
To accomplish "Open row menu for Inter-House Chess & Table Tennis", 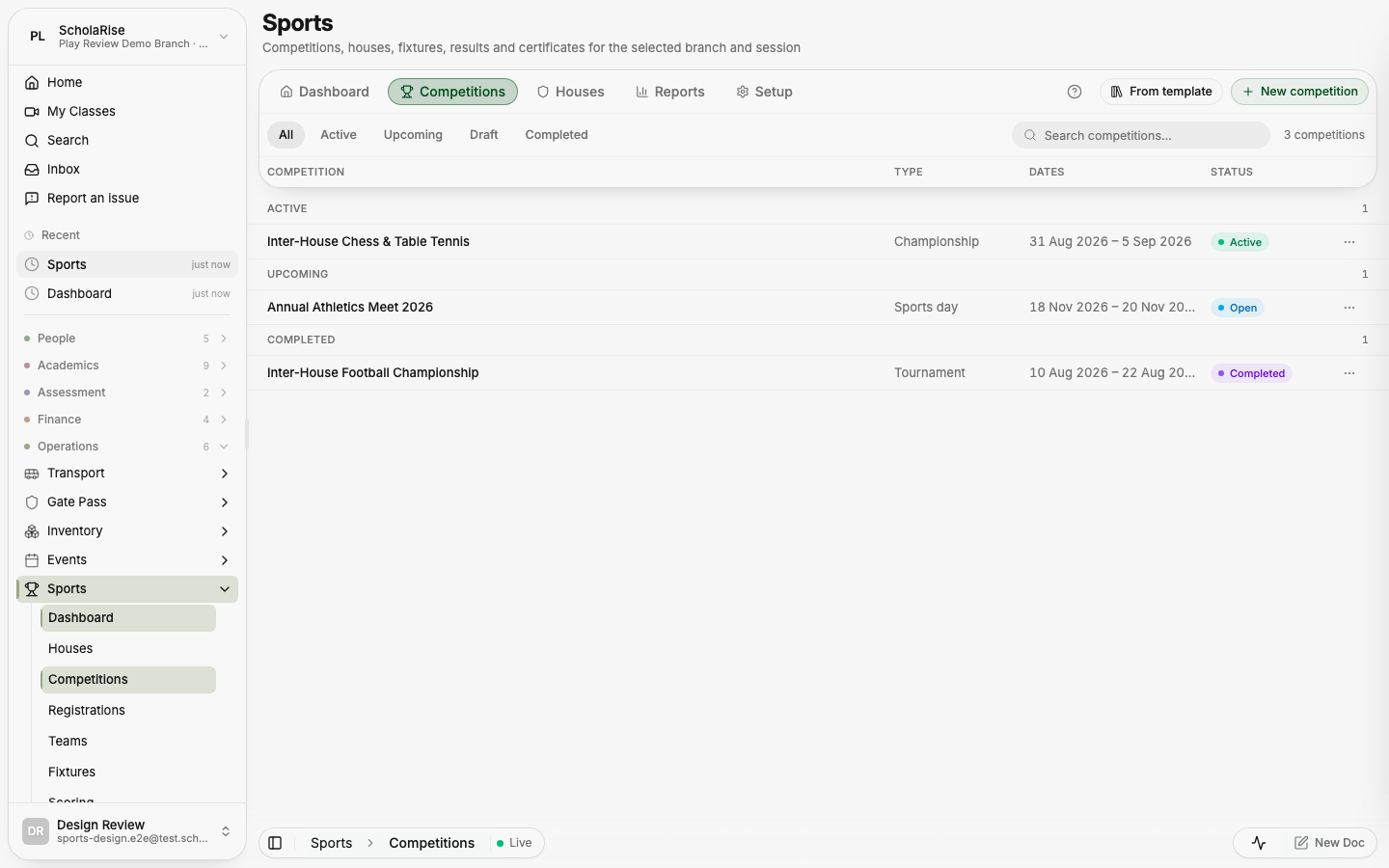I will click(x=1349, y=242).
